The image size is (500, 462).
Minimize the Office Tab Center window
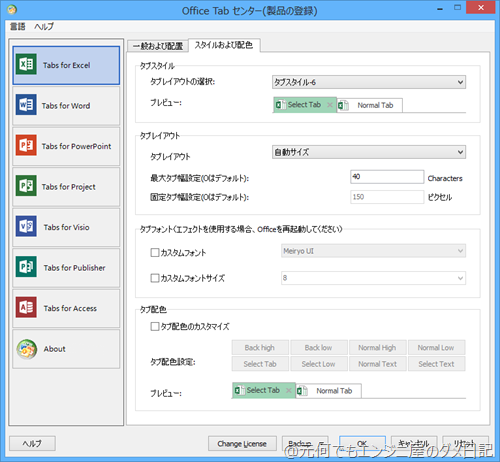pos(440,9)
